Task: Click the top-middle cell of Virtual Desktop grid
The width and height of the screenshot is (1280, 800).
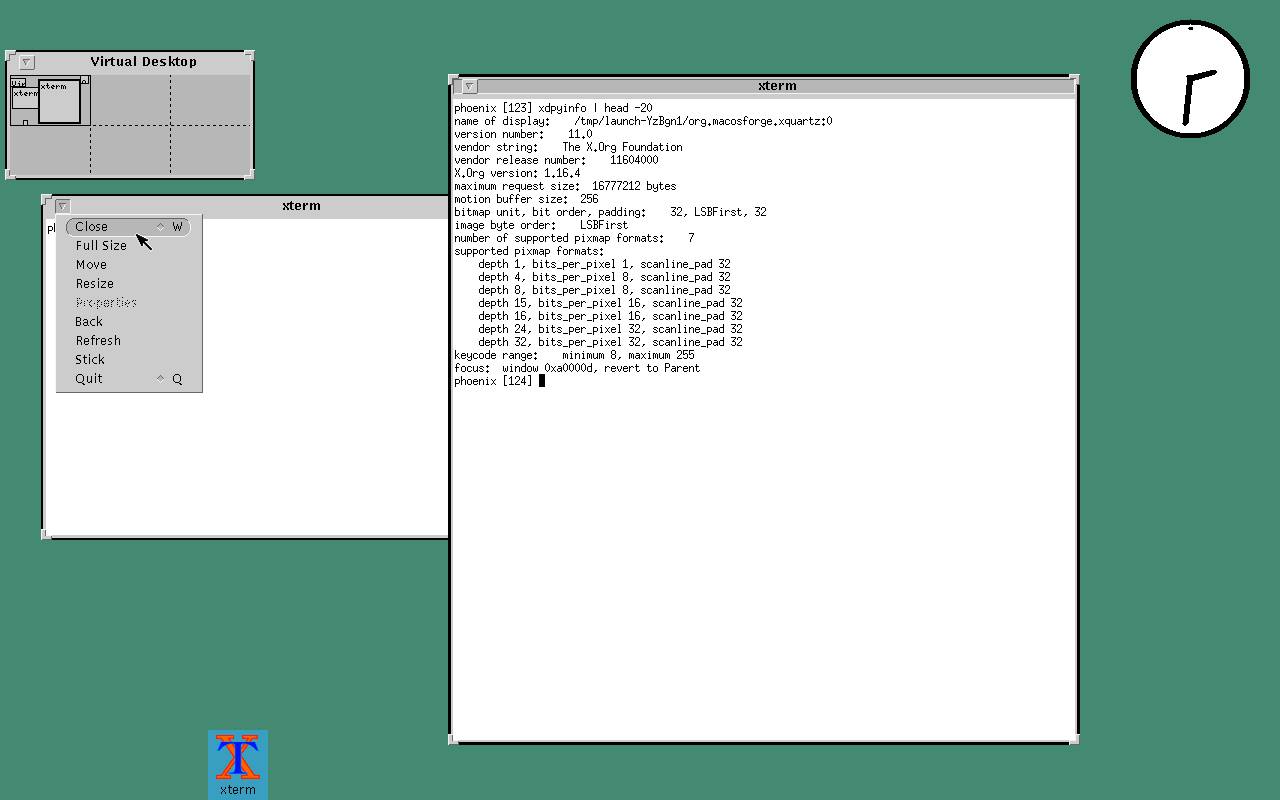Action: coord(130,100)
